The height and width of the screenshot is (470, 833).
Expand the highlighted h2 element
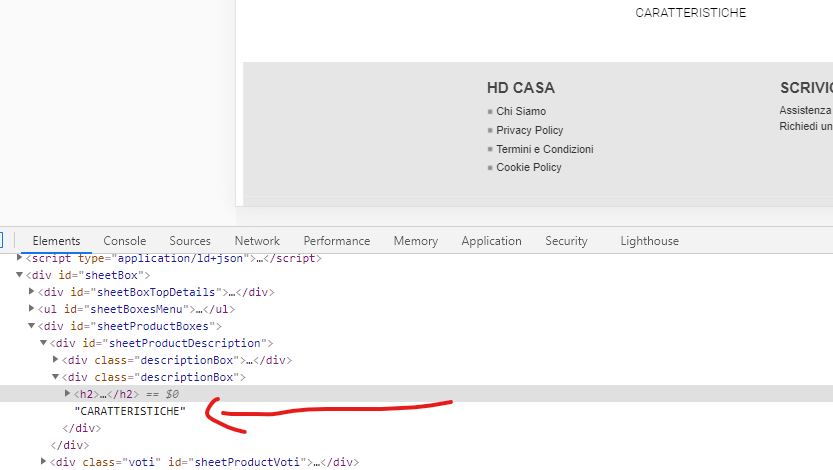tap(67, 394)
